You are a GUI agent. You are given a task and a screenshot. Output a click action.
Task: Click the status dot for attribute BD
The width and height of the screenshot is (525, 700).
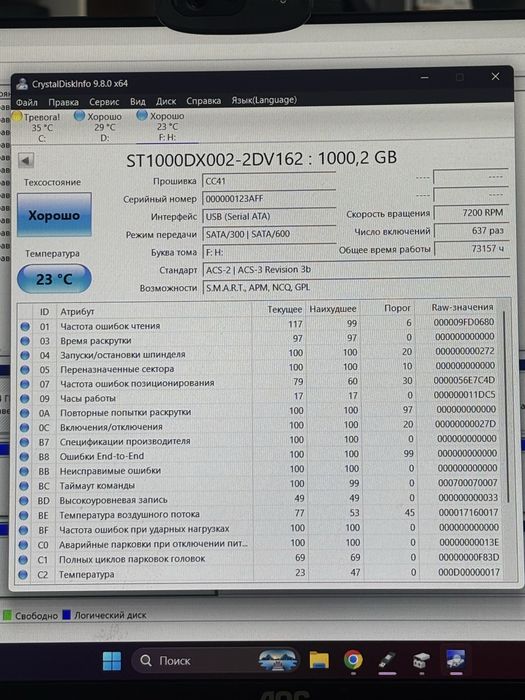click(24, 501)
